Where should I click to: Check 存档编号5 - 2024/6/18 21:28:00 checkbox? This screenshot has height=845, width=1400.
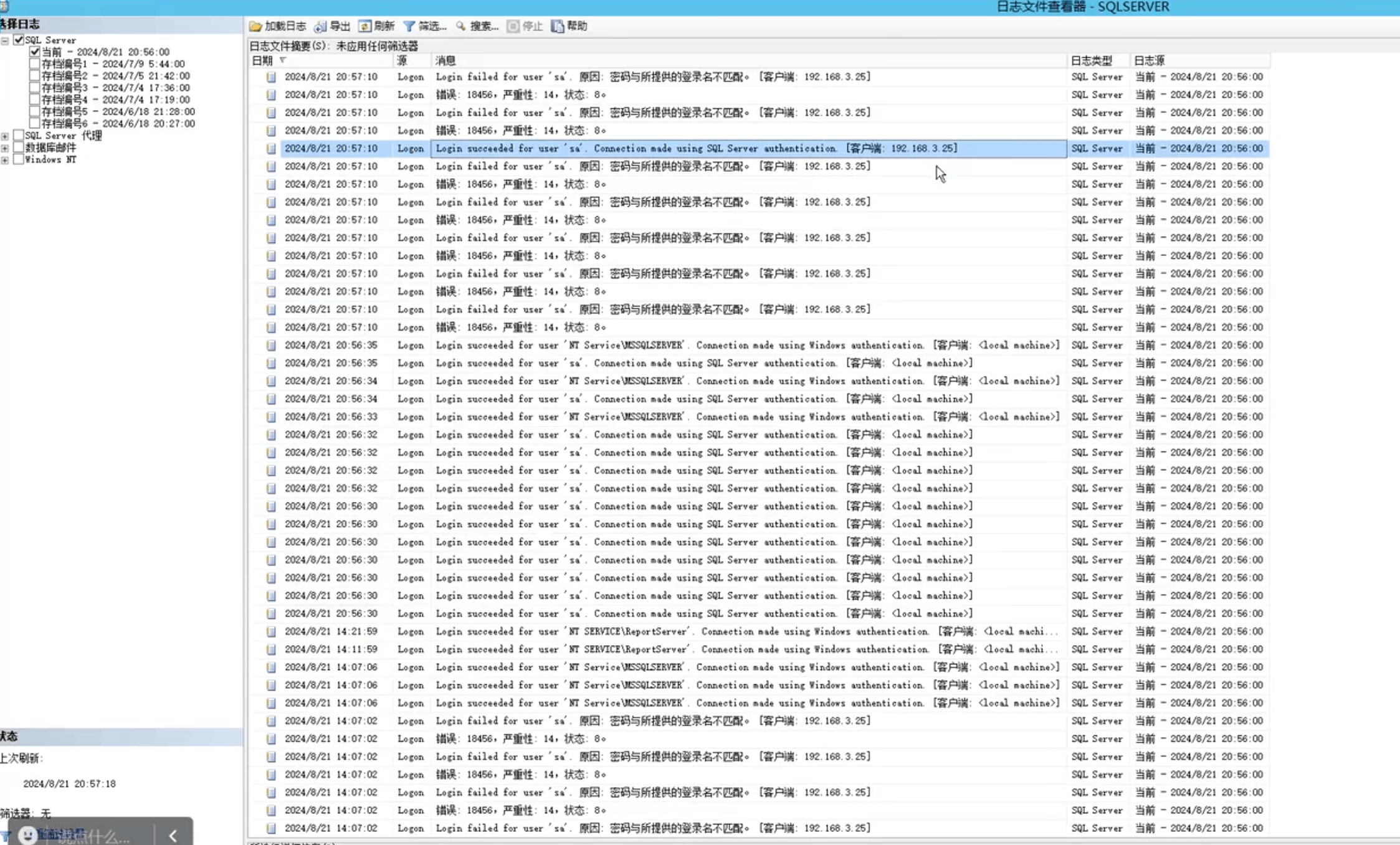(35, 111)
